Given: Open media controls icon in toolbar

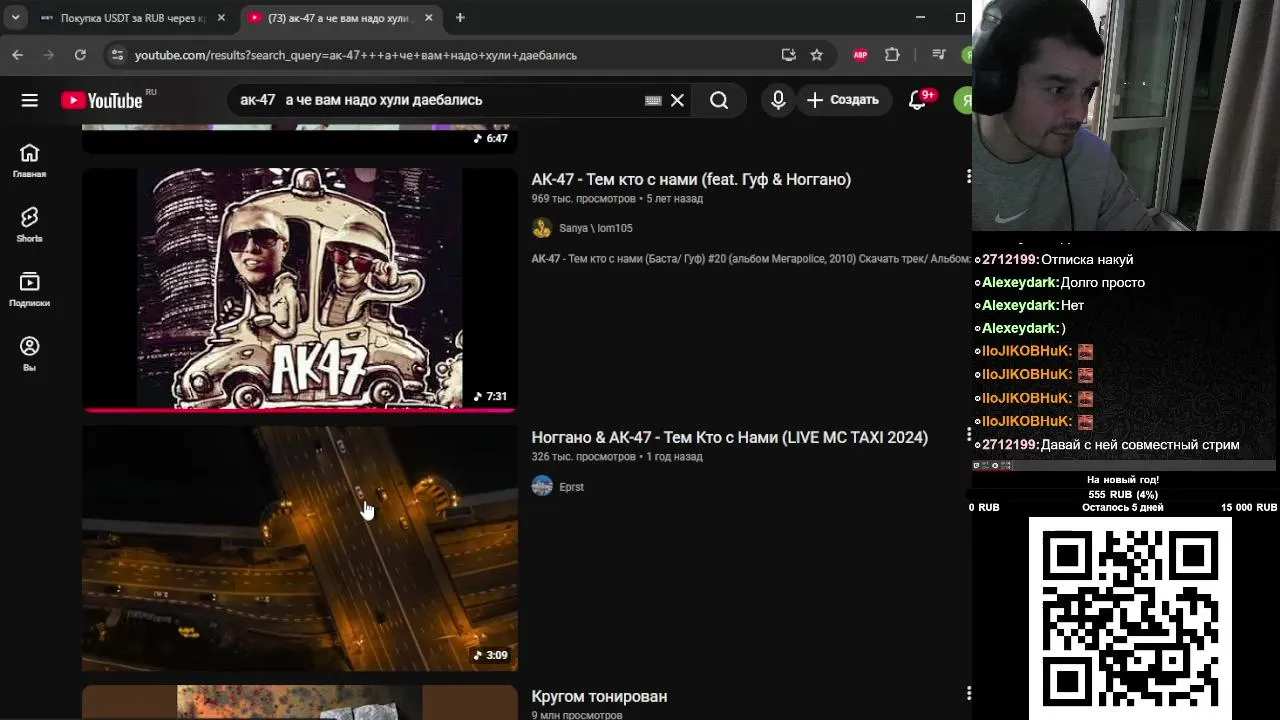Looking at the screenshot, I should point(938,55).
